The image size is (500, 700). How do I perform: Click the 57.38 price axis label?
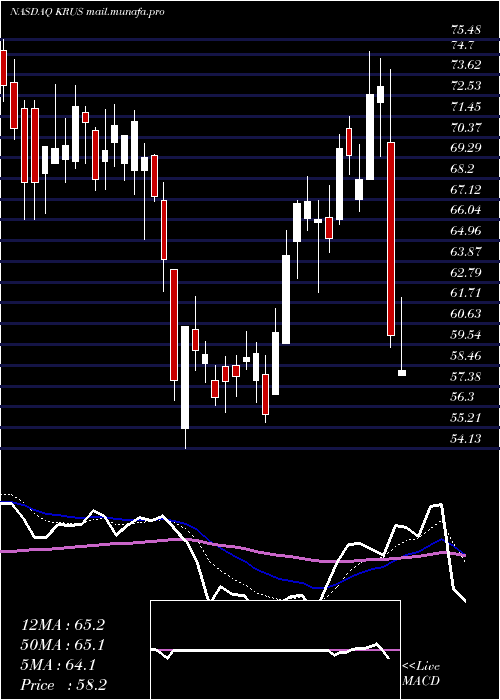[466, 376]
